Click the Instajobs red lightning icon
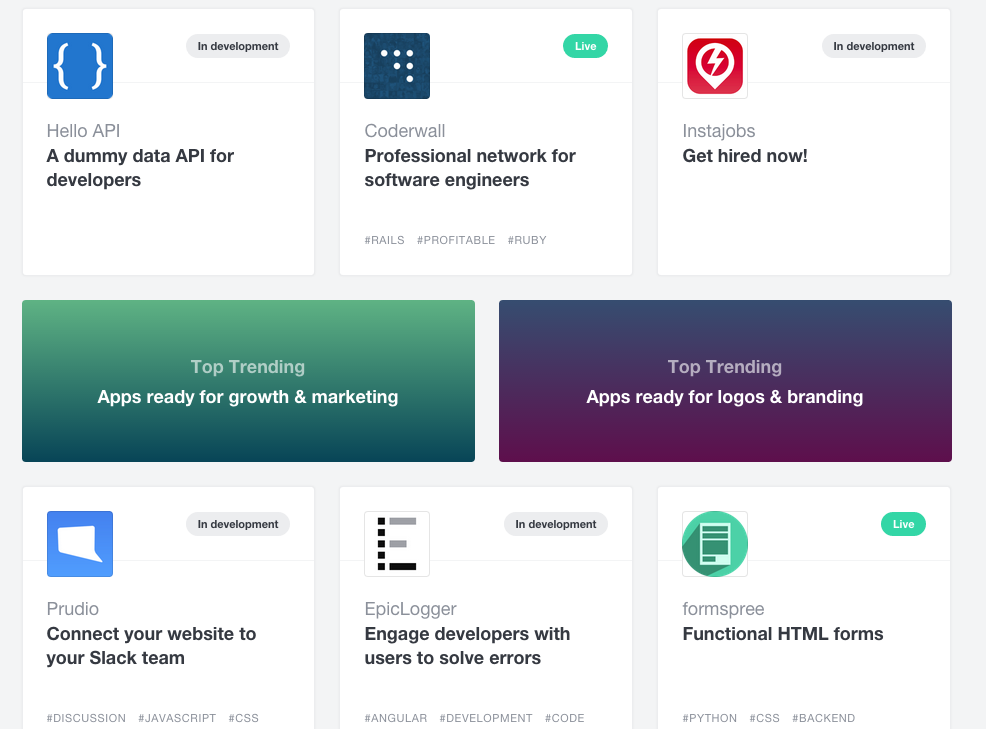Screen dimensions: 986x729 (x=715, y=66)
